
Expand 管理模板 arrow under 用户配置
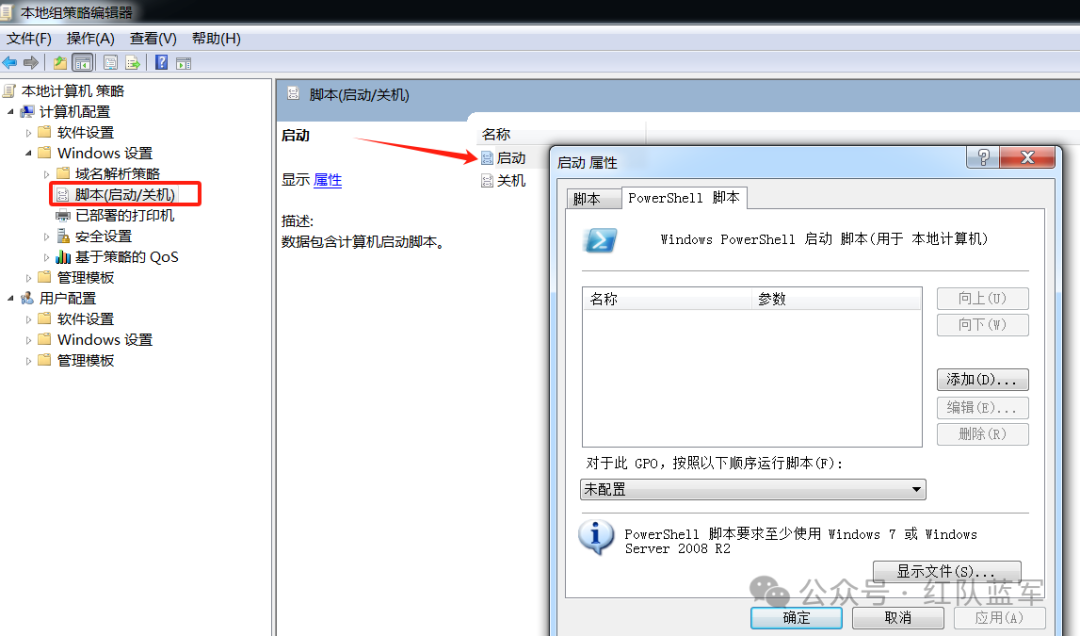coord(28,360)
